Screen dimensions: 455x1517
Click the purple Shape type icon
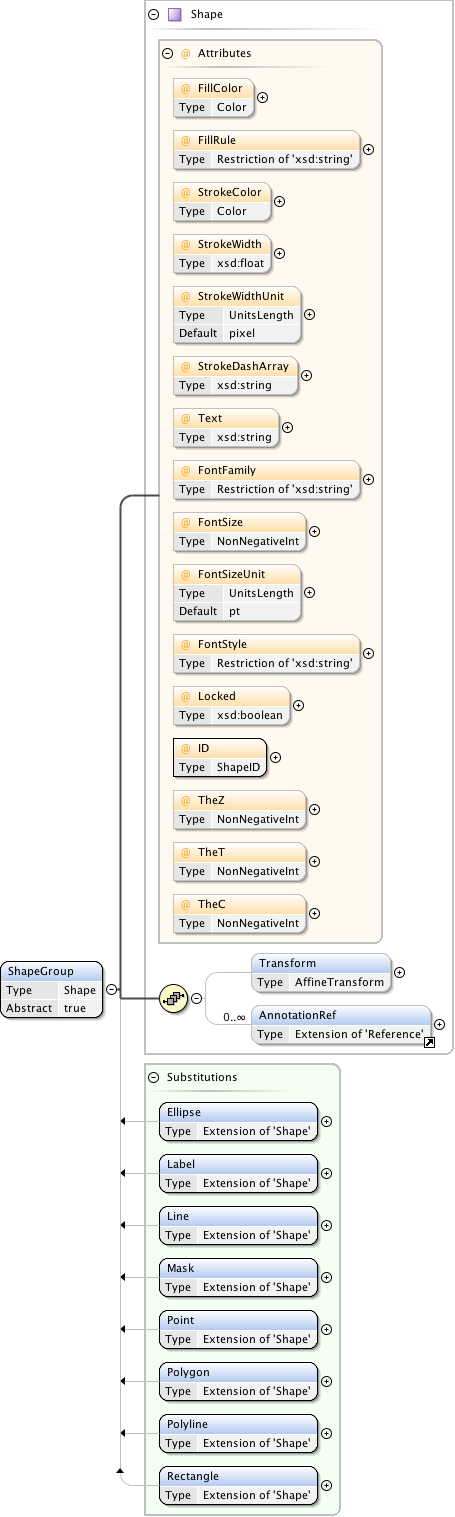click(x=174, y=15)
